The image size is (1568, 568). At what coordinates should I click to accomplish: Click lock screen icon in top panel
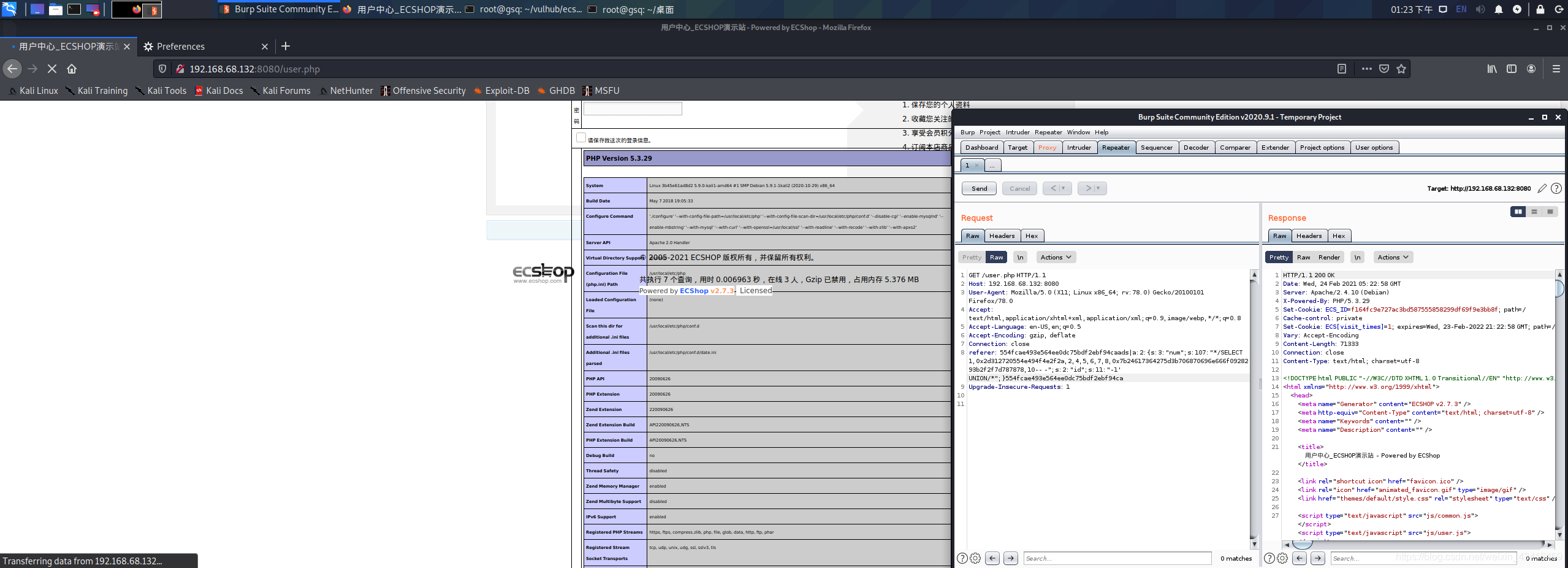pyautogui.click(x=1540, y=9)
